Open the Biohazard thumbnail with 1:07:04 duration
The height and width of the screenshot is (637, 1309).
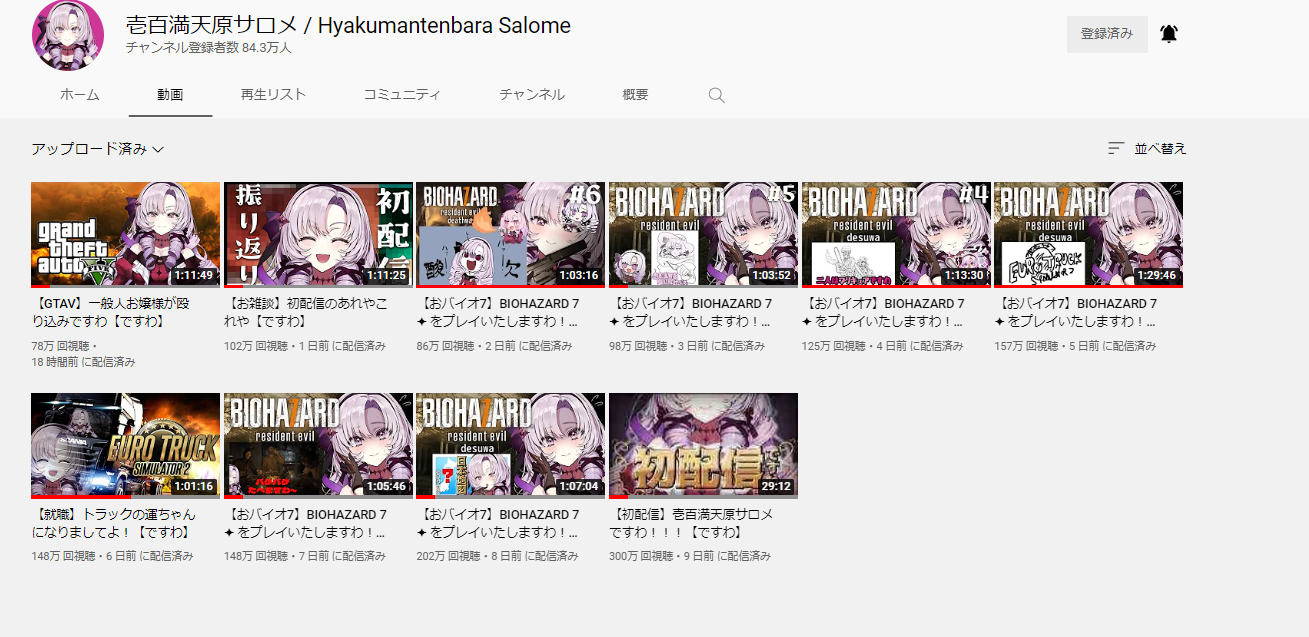pos(510,445)
